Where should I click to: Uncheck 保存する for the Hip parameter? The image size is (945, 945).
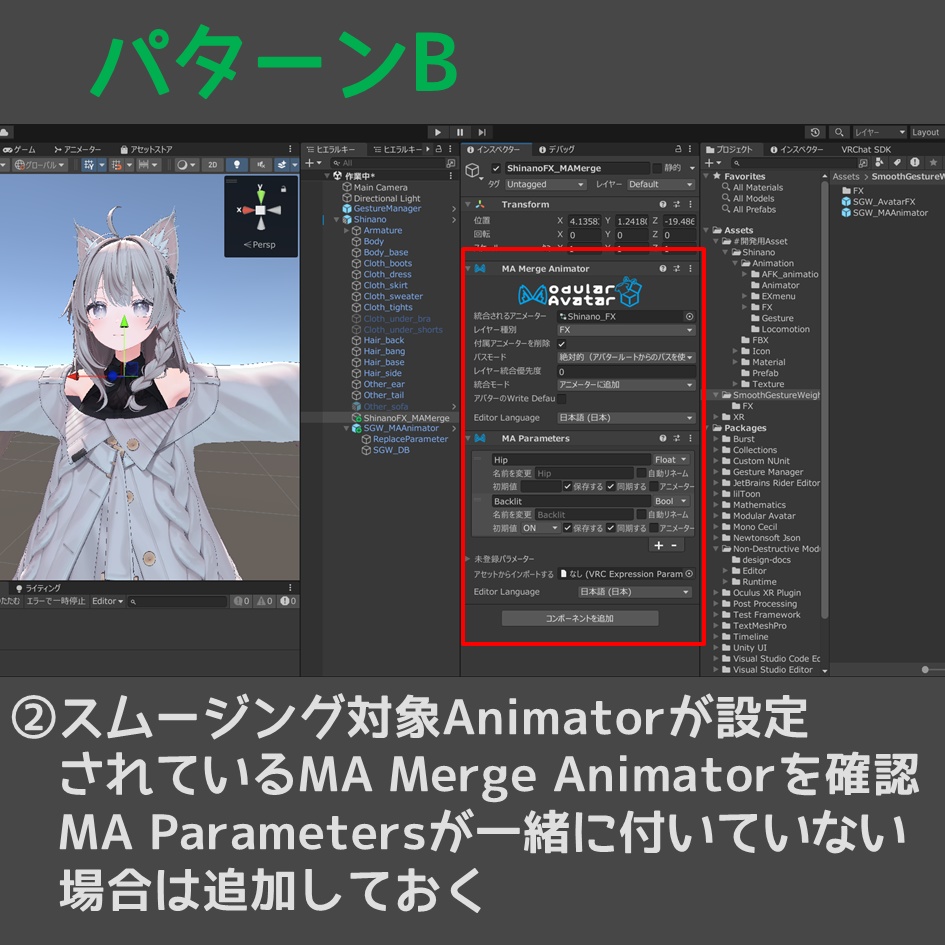[x=569, y=486]
